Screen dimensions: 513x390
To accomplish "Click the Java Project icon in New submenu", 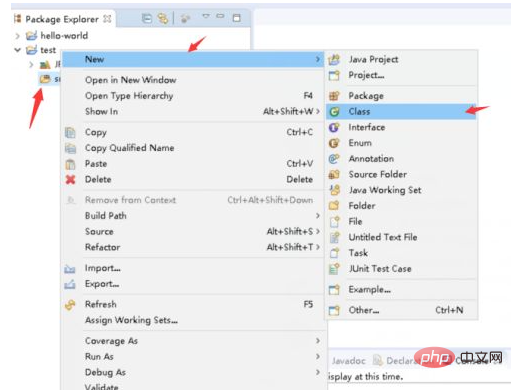I will (334, 60).
